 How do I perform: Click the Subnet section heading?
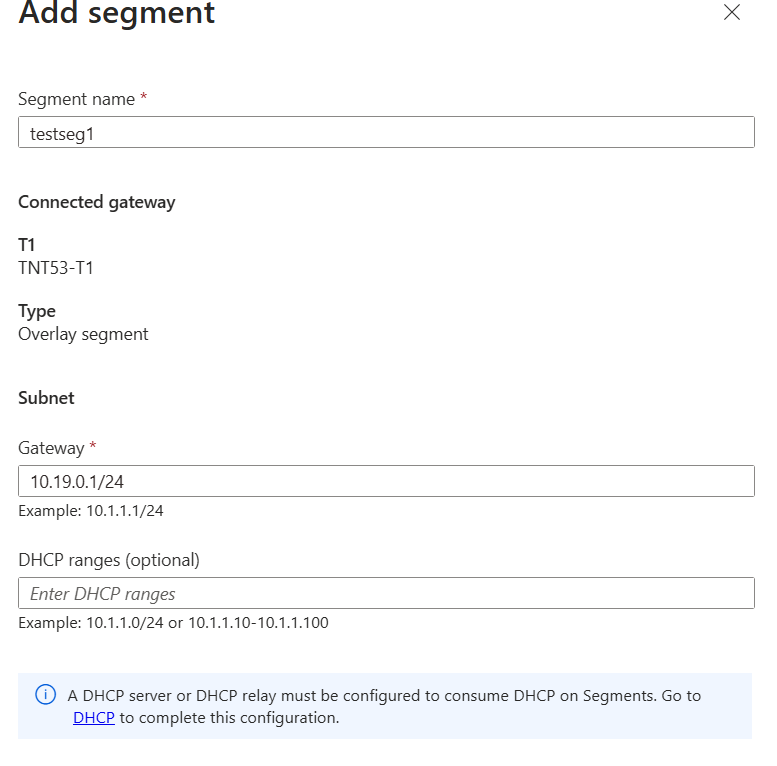click(46, 397)
